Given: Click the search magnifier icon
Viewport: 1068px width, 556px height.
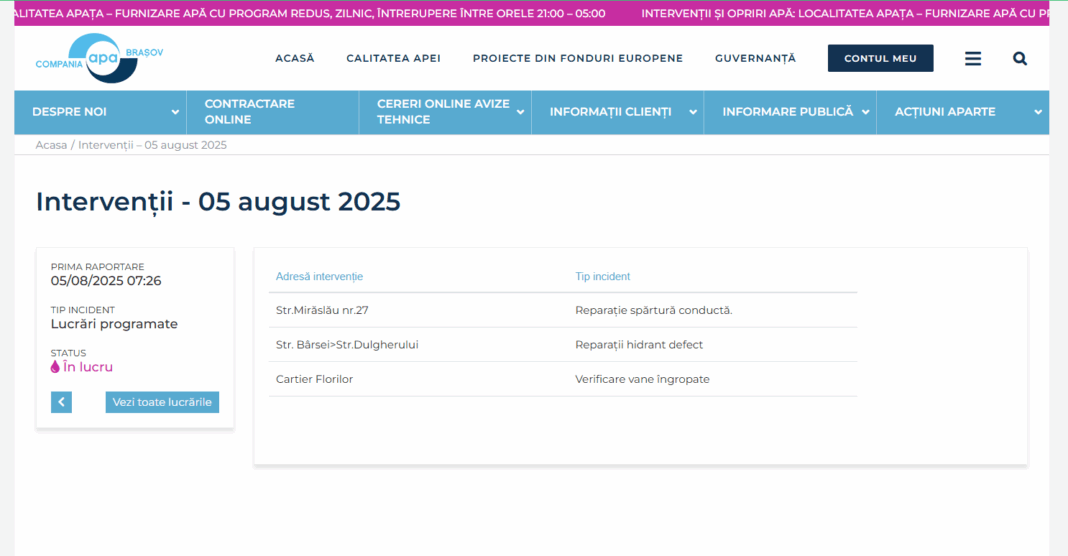Looking at the screenshot, I should coord(1020,59).
